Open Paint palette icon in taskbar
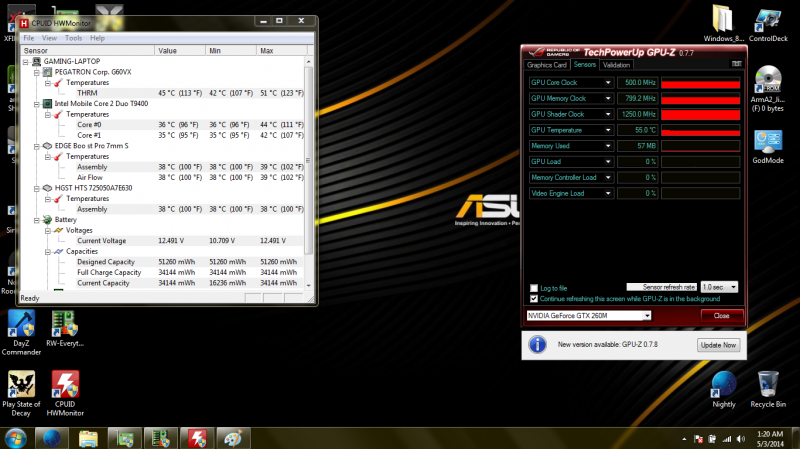The image size is (800, 449). 234,439
